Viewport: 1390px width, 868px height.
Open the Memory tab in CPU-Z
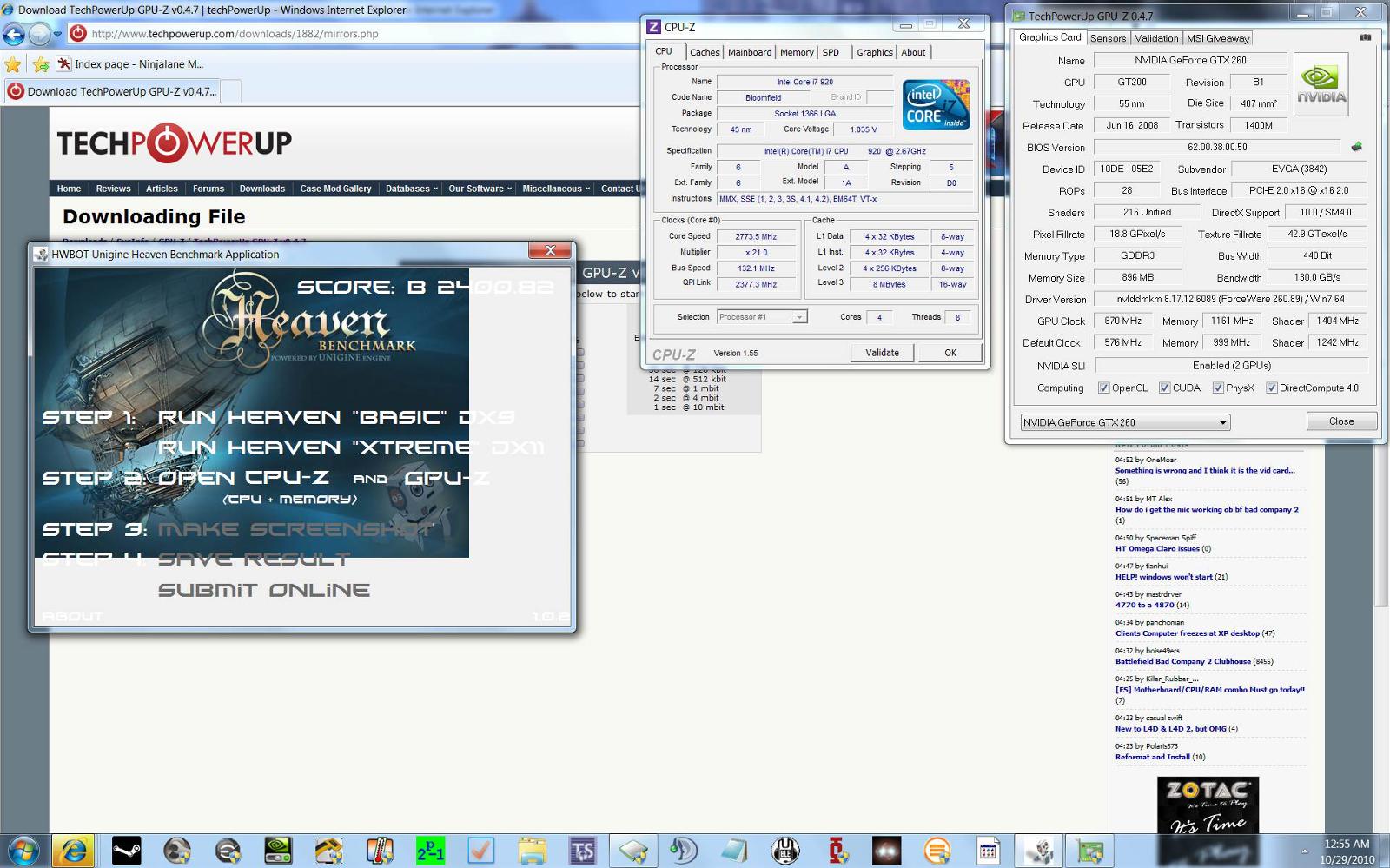[x=797, y=52]
